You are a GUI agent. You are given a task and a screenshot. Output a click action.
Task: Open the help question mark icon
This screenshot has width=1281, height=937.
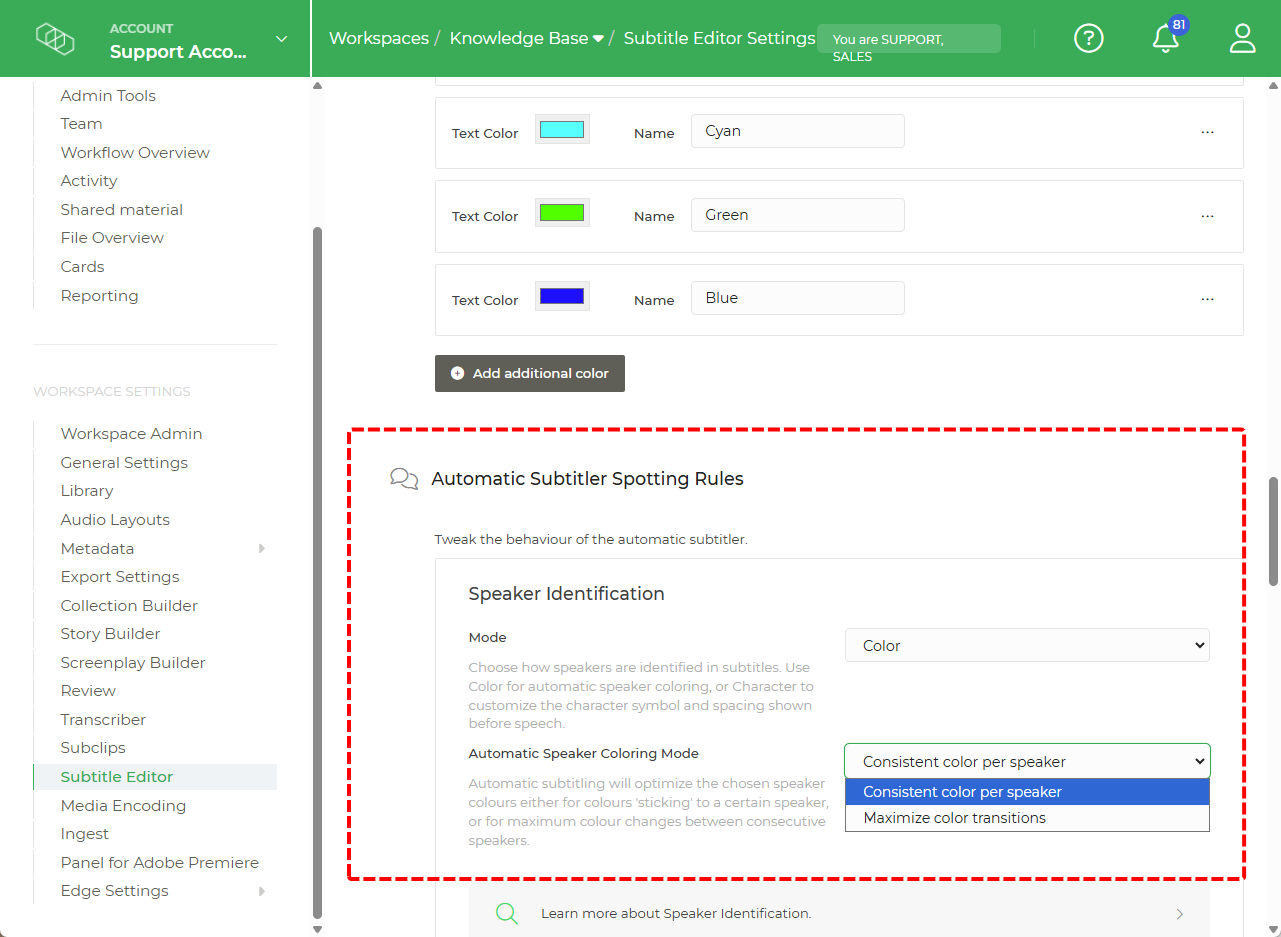1089,38
